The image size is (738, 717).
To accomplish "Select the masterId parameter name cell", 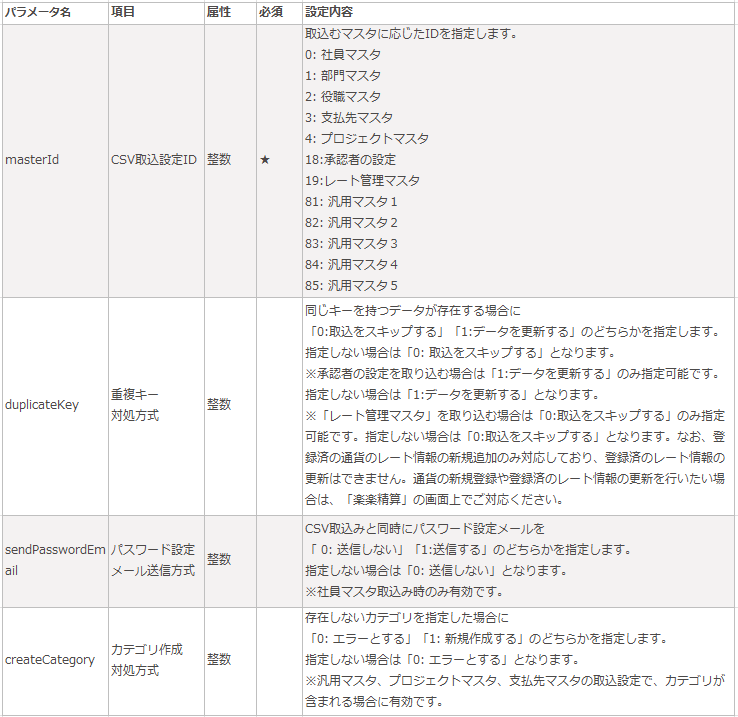I will click(x=32, y=160).
